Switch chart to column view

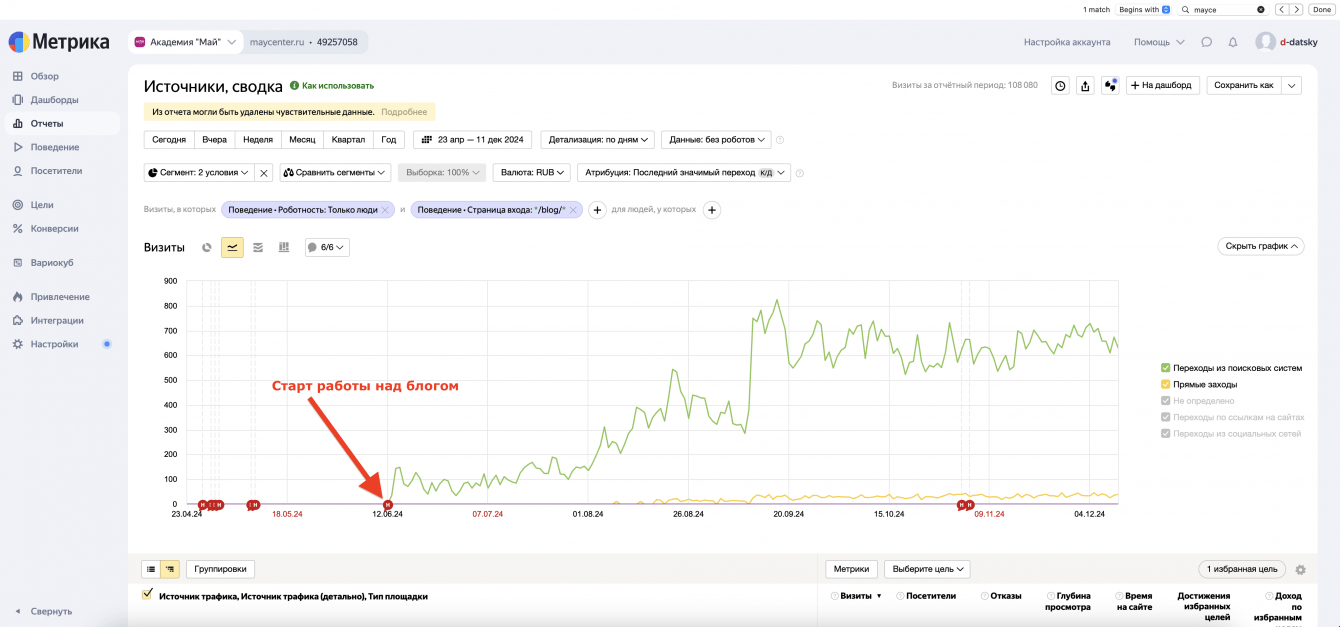click(x=284, y=247)
